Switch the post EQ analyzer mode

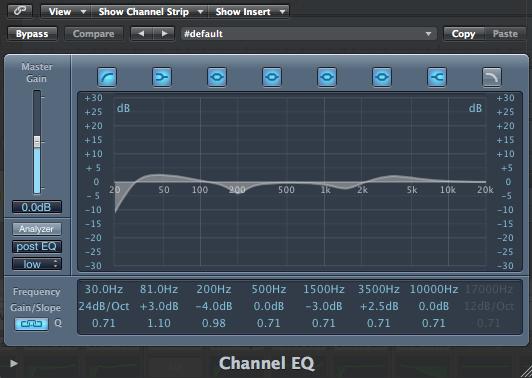pos(37,246)
